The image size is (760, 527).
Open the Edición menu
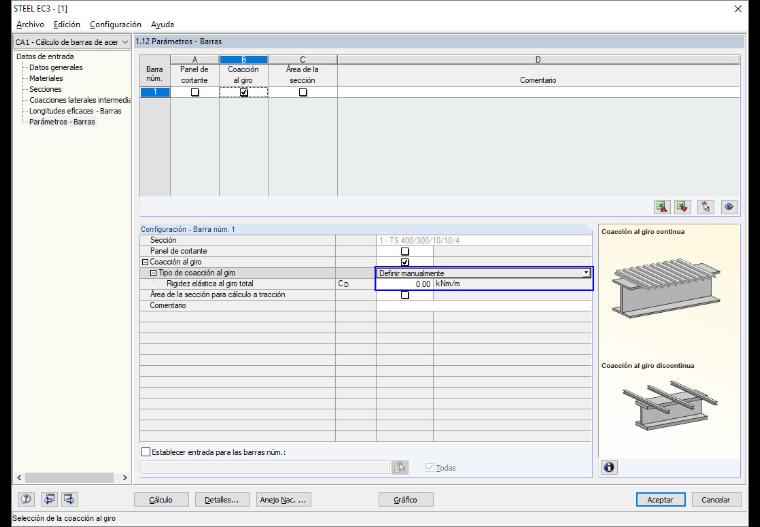click(x=67, y=24)
